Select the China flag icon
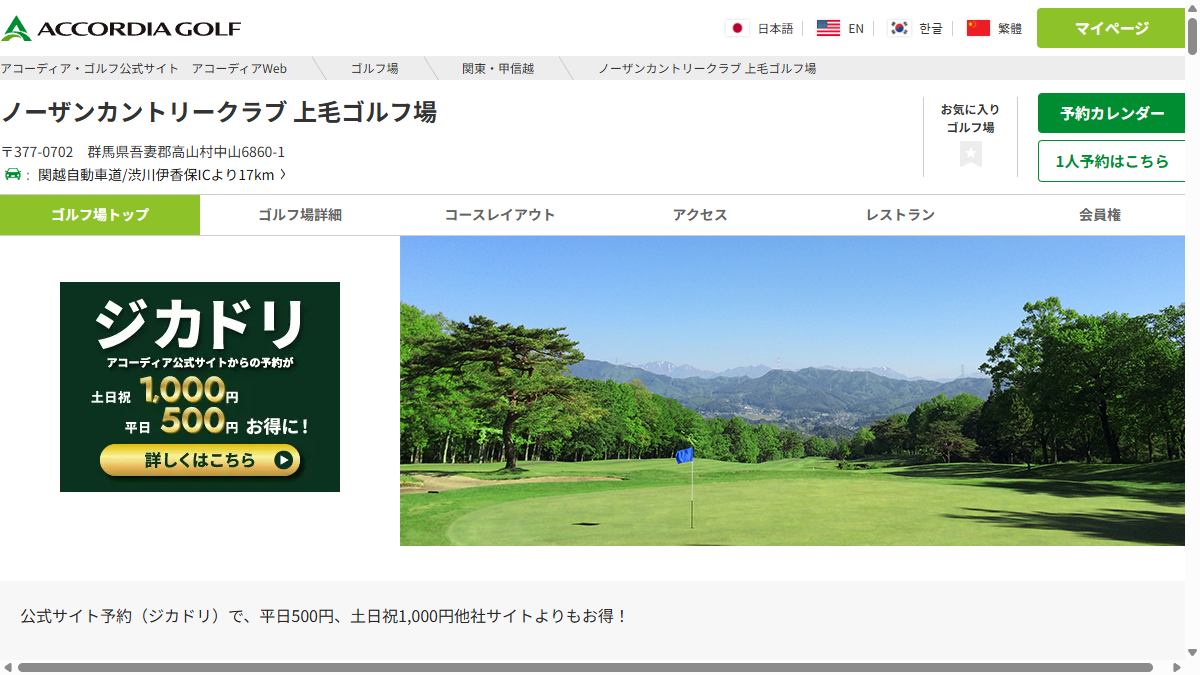The width and height of the screenshot is (1200, 675). 978,28
